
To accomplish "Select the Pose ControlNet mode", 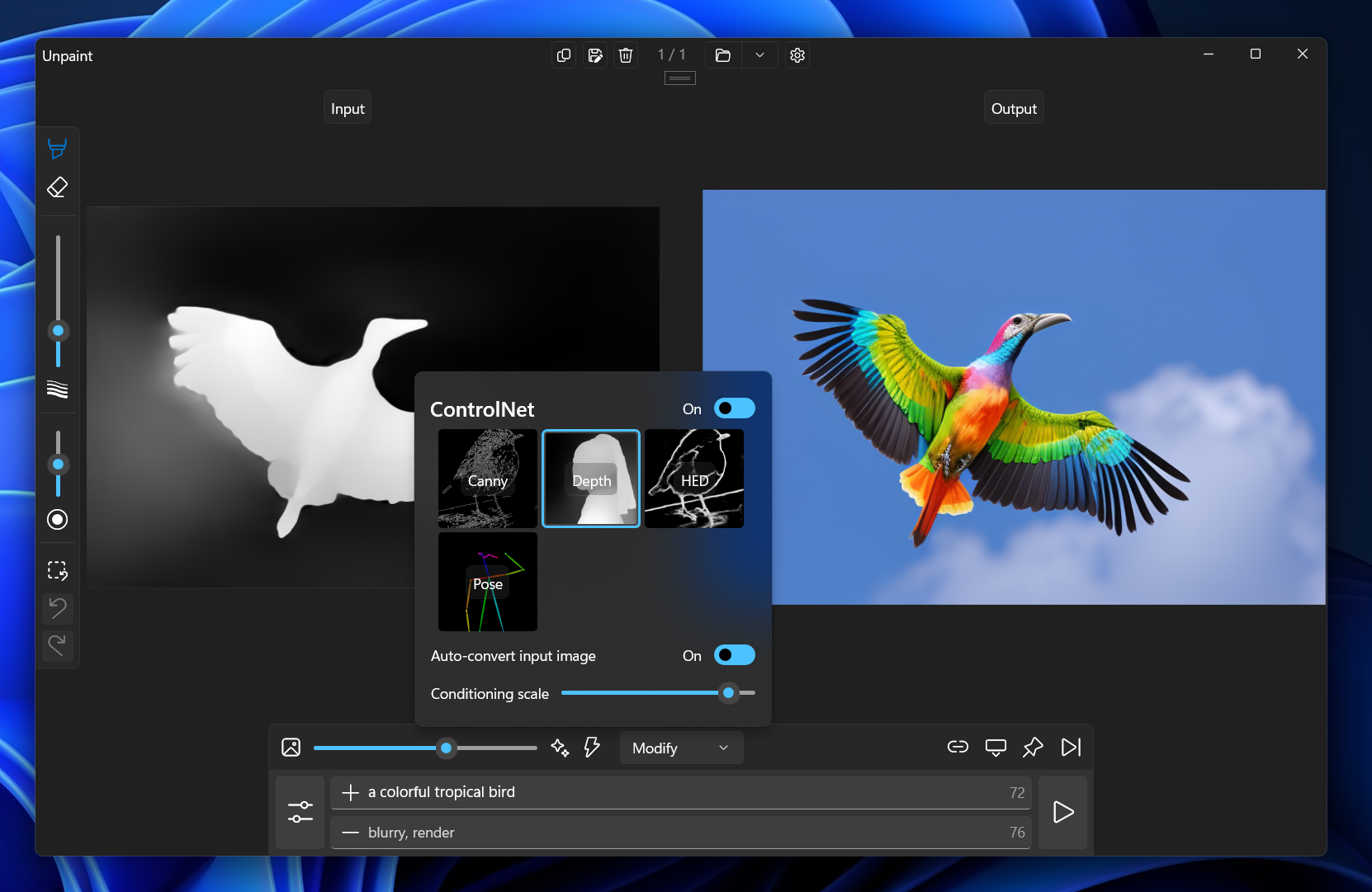I will tap(488, 582).
